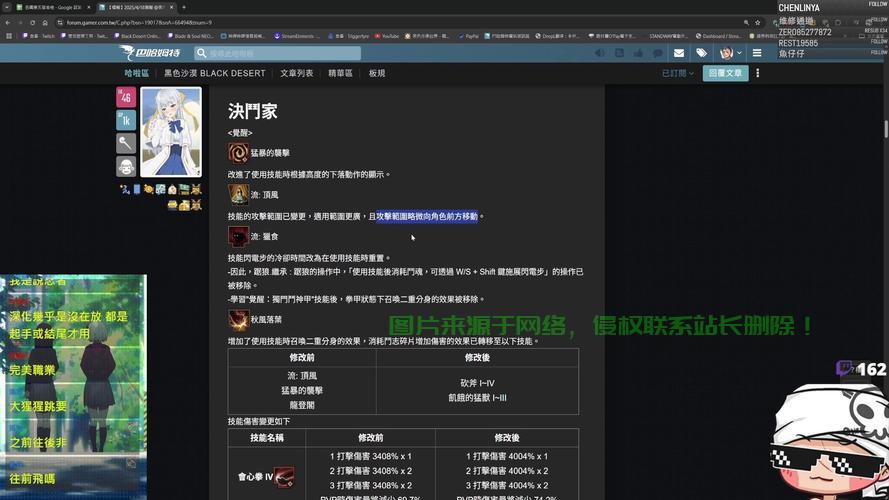Click the highlighted text 攻擊範圍略微向角色前方移動
The height and width of the screenshot is (500, 889).
427,216
